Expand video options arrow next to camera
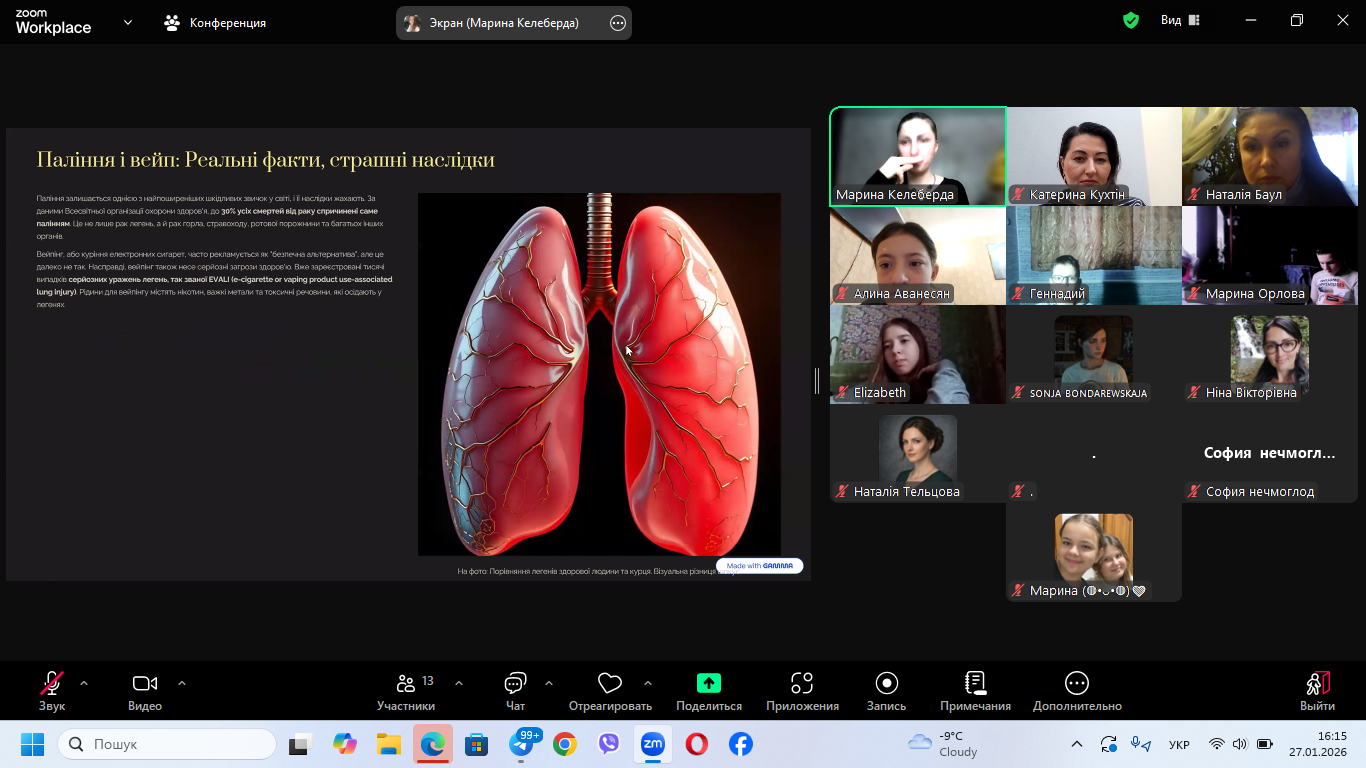The width and height of the screenshot is (1366, 768). 182,684
